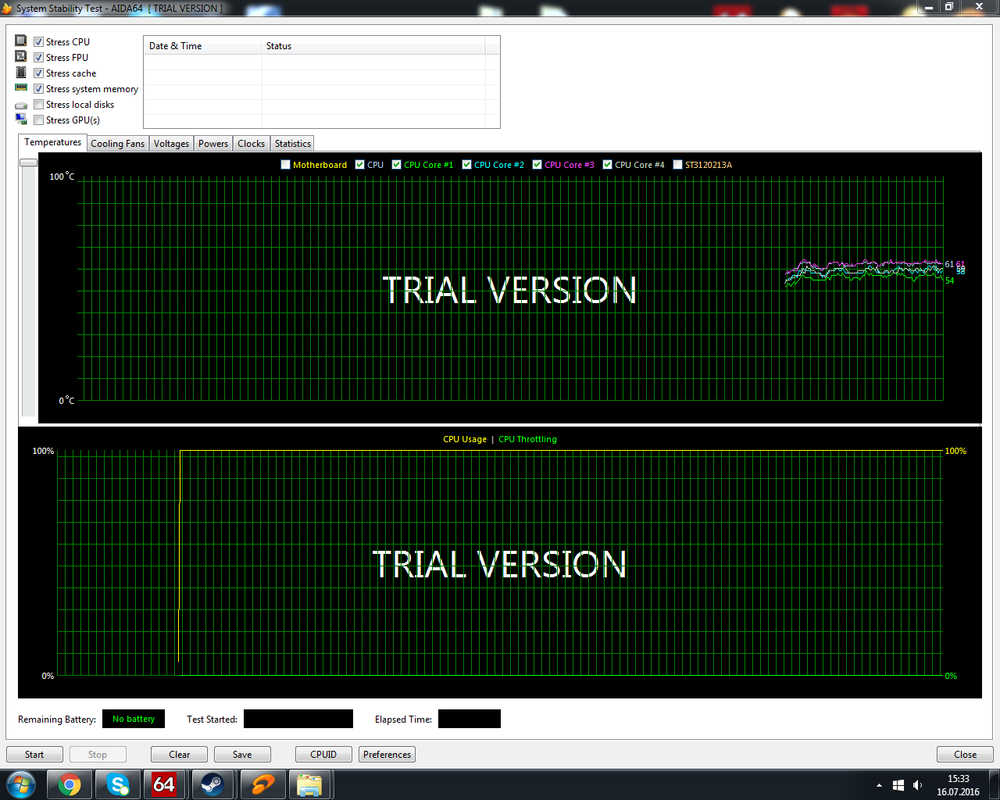Click the CPU Usage legend label
Viewport: 1000px width, 800px height.
point(464,439)
